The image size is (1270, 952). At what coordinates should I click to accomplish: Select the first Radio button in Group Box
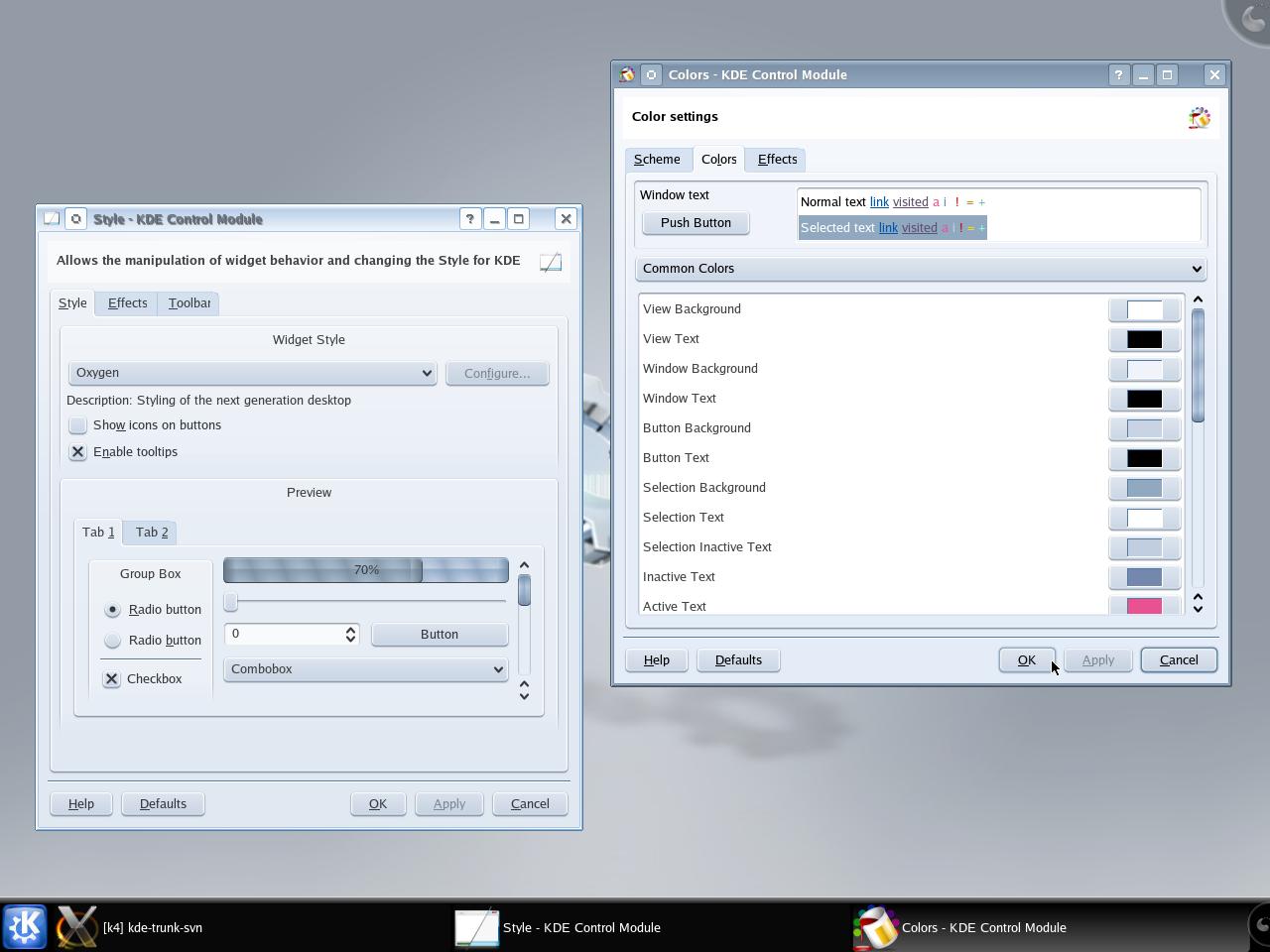[112, 610]
